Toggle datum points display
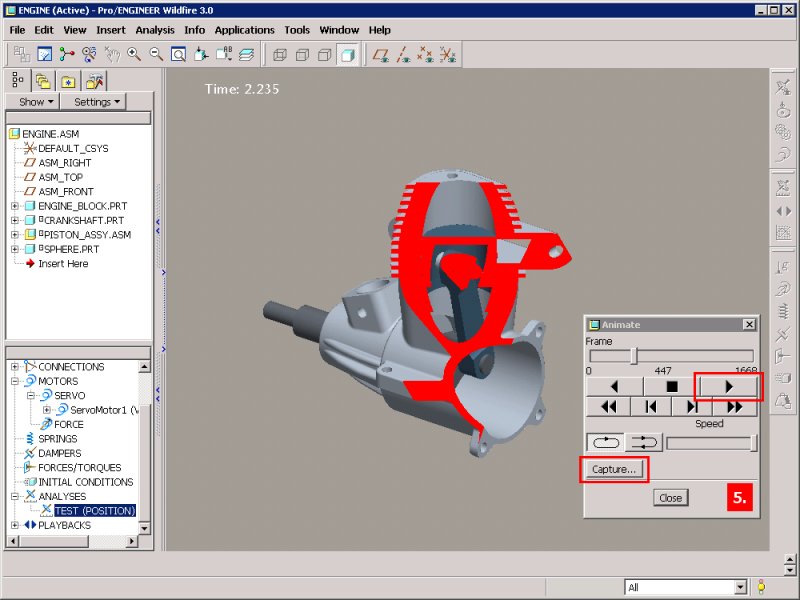800x600 pixels. (426, 54)
